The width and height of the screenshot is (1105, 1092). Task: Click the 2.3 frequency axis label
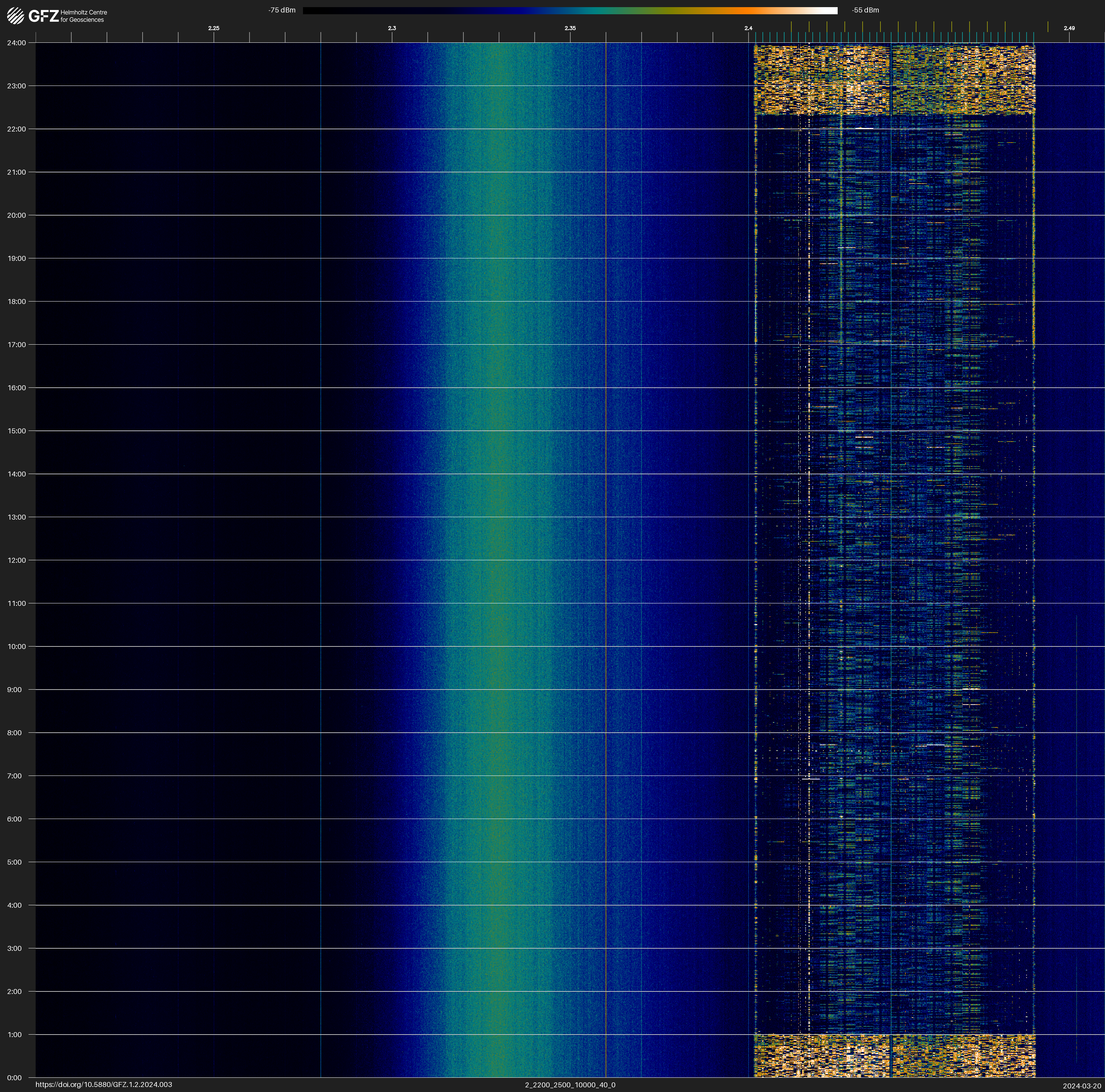point(392,28)
